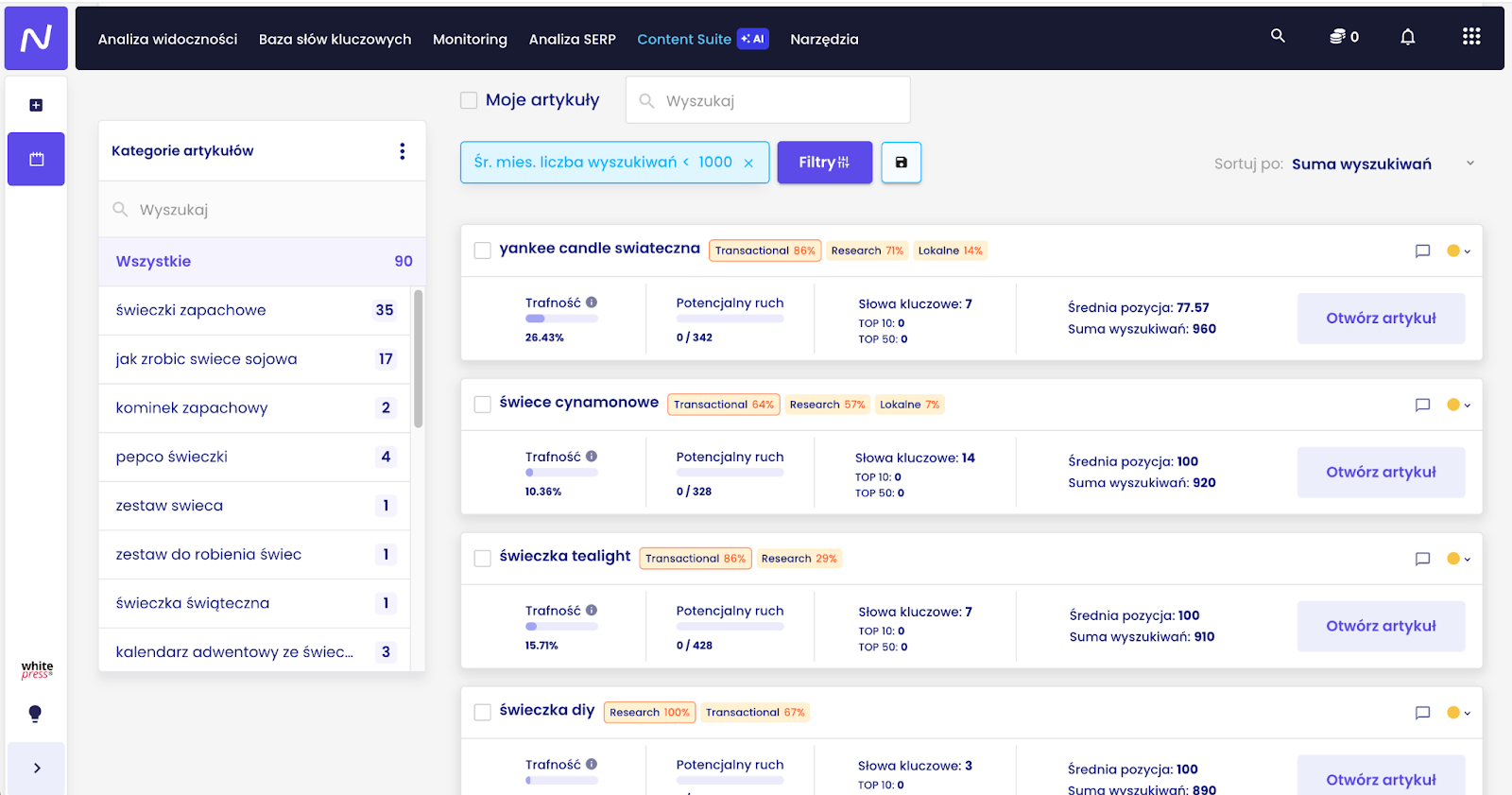This screenshot has height=795, width=1512.
Task: Open comment for świeczka tealight
Action: point(1422,559)
